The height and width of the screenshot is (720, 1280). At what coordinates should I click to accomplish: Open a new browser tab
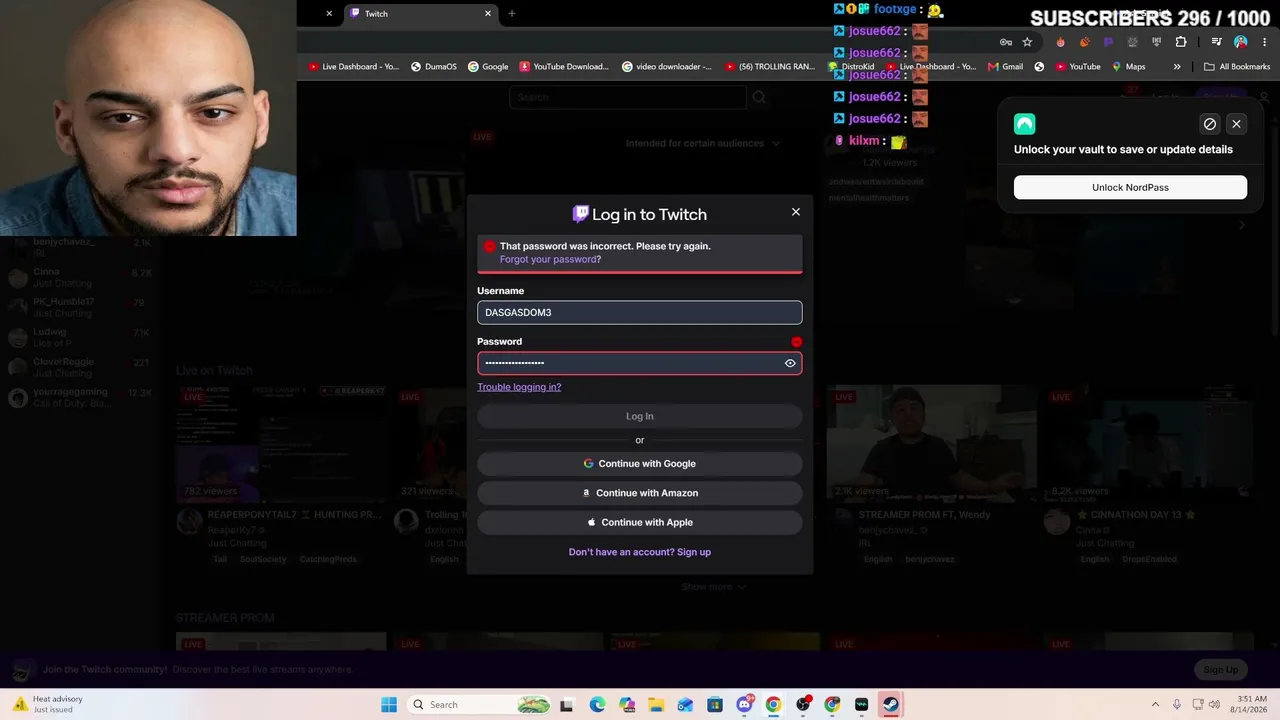click(512, 14)
